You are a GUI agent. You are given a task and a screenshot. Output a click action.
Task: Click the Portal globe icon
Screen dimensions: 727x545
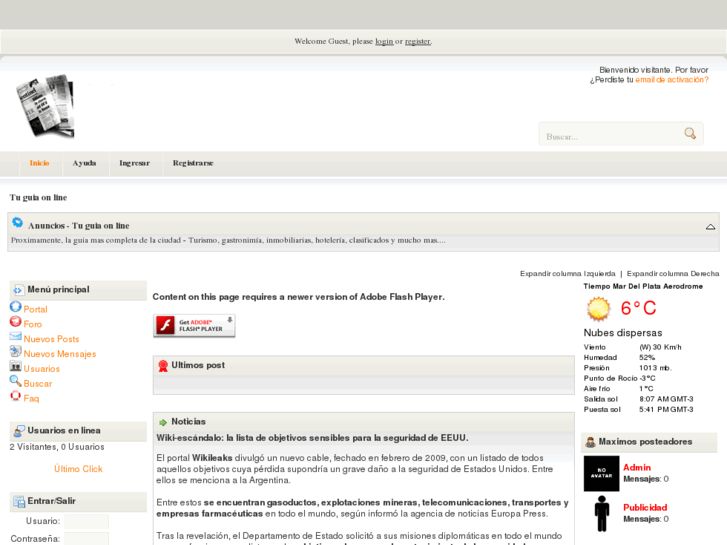[16, 307]
